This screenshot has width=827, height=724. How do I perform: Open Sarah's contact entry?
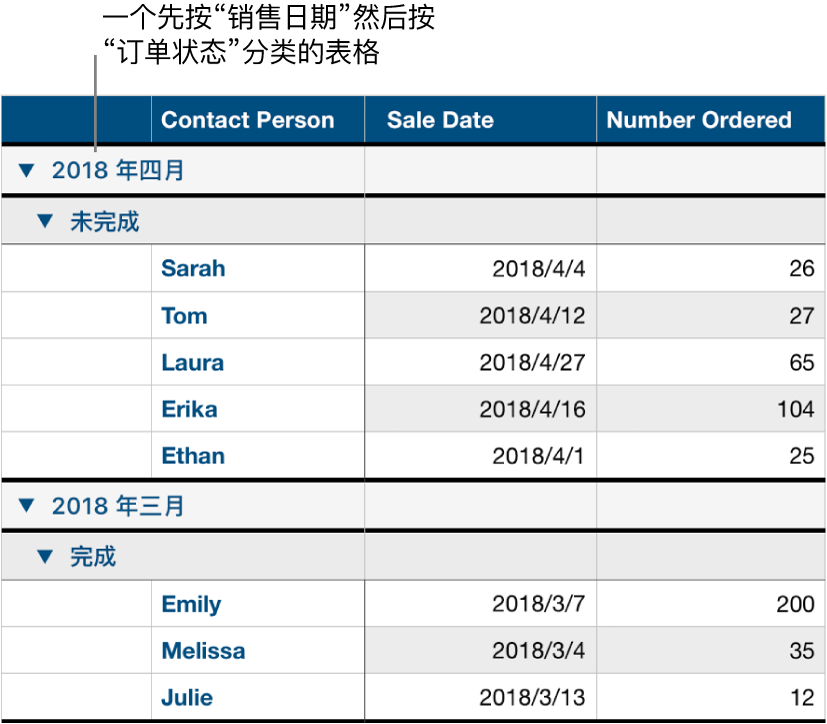click(192, 268)
